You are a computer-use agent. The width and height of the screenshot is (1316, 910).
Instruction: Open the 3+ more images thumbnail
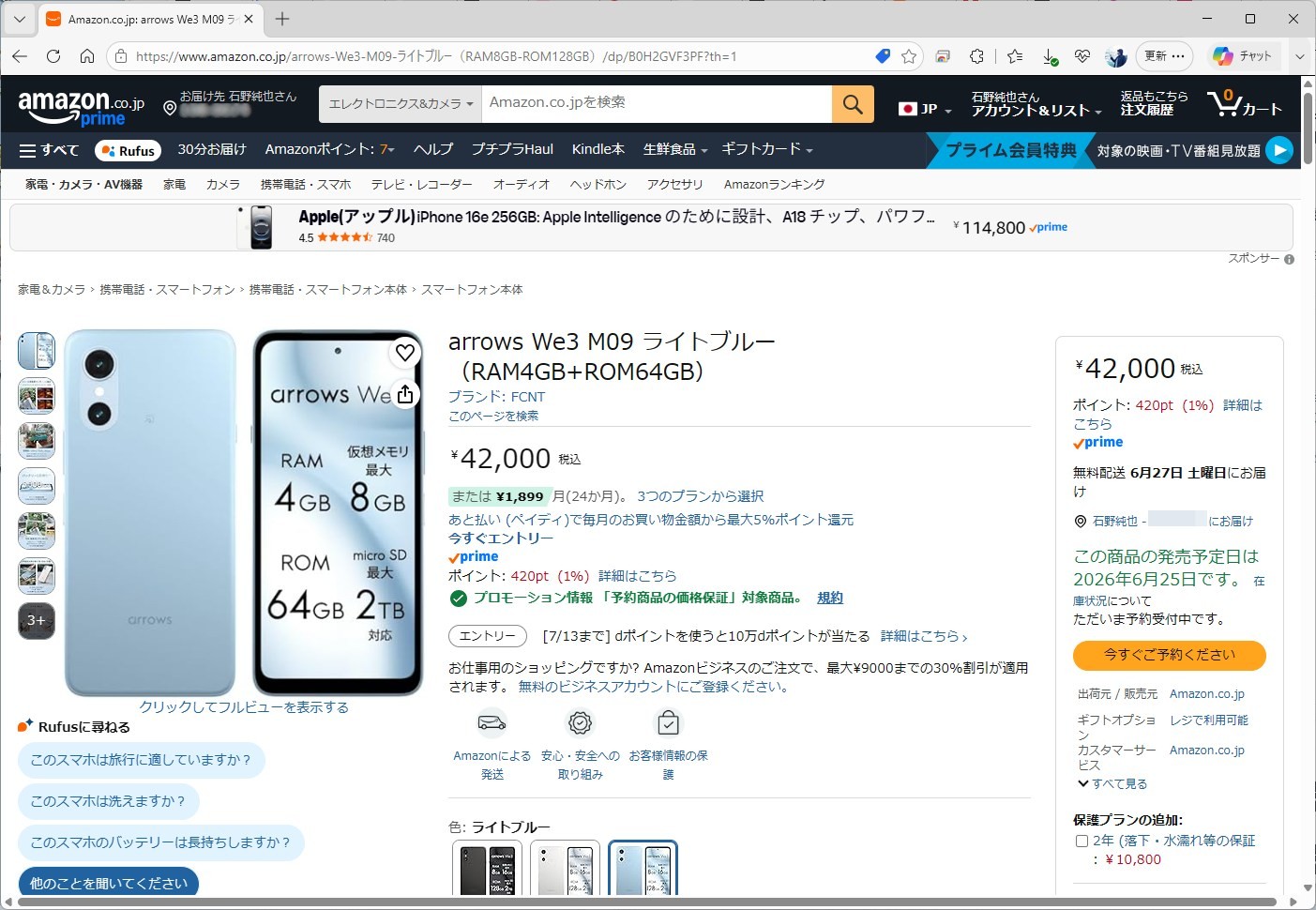pyautogui.click(x=37, y=620)
